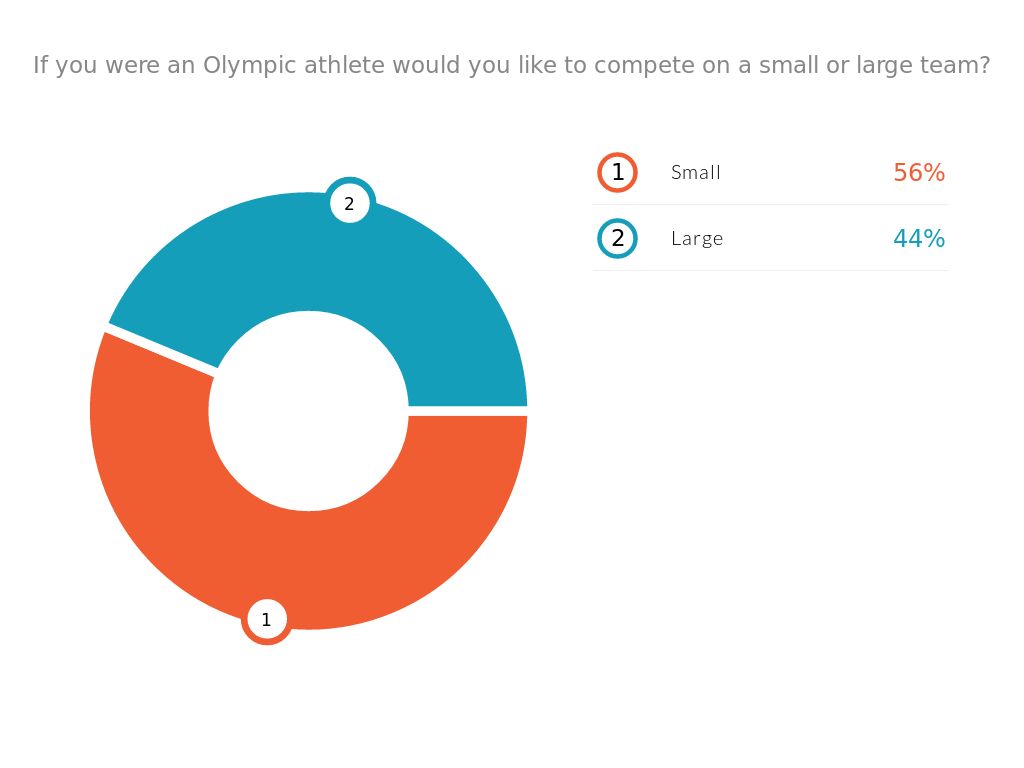The width and height of the screenshot is (1024, 768).
Task: Click the white gap between segments at left
Action: 161,350
